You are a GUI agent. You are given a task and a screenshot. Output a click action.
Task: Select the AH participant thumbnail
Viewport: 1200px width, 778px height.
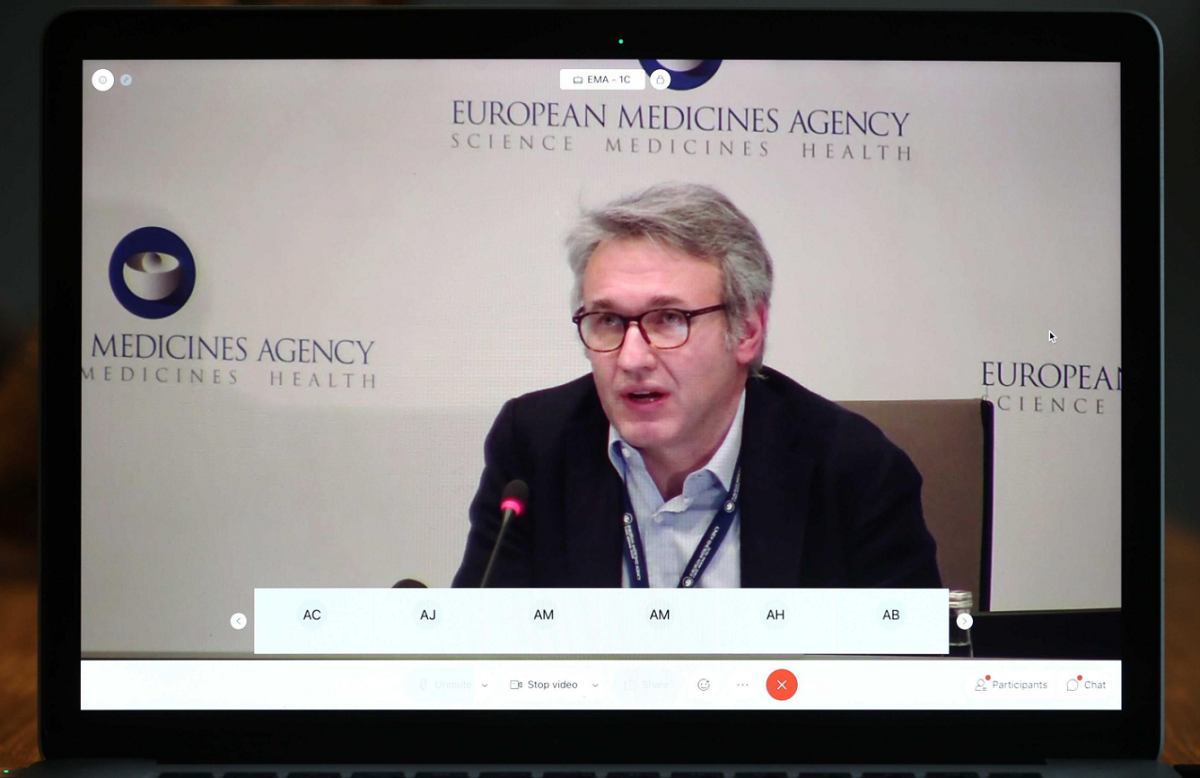coord(775,621)
